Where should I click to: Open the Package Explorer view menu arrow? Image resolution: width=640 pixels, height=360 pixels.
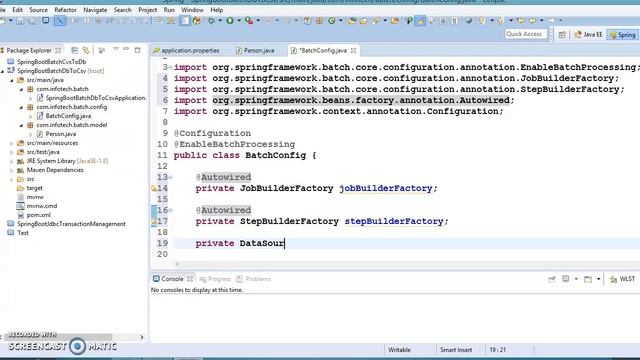pos(116,50)
